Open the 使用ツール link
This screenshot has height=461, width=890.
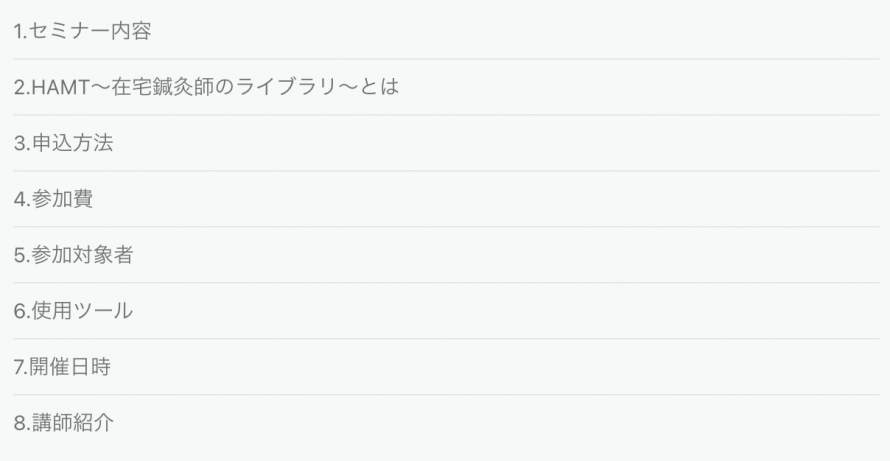(x=73, y=311)
